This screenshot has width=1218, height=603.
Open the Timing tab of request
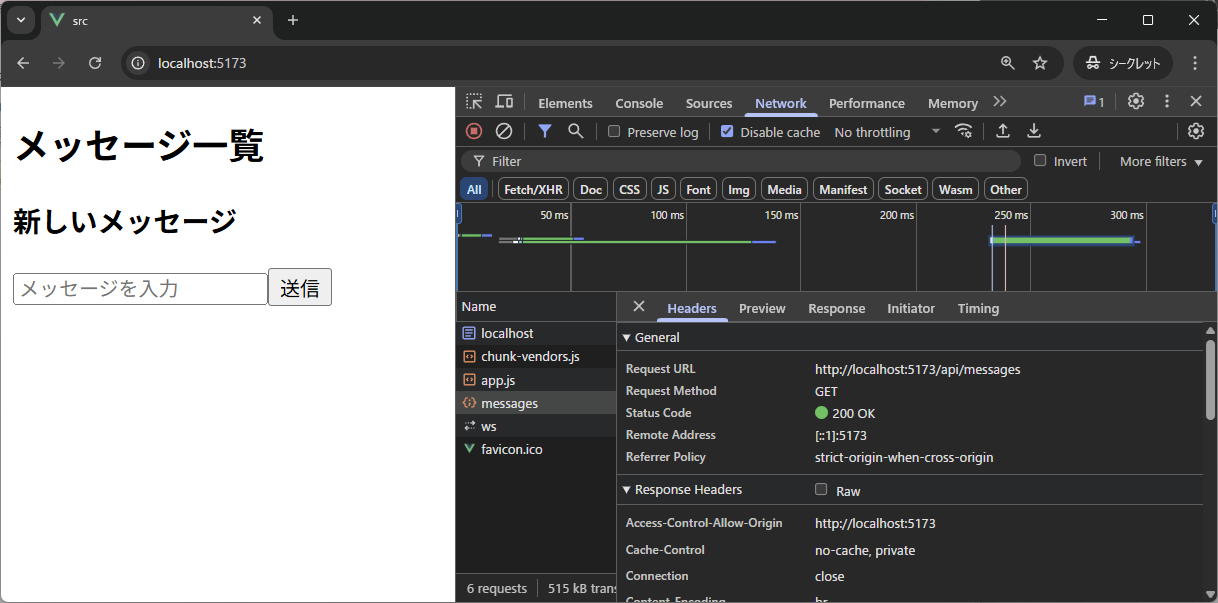tap(978, 308)
